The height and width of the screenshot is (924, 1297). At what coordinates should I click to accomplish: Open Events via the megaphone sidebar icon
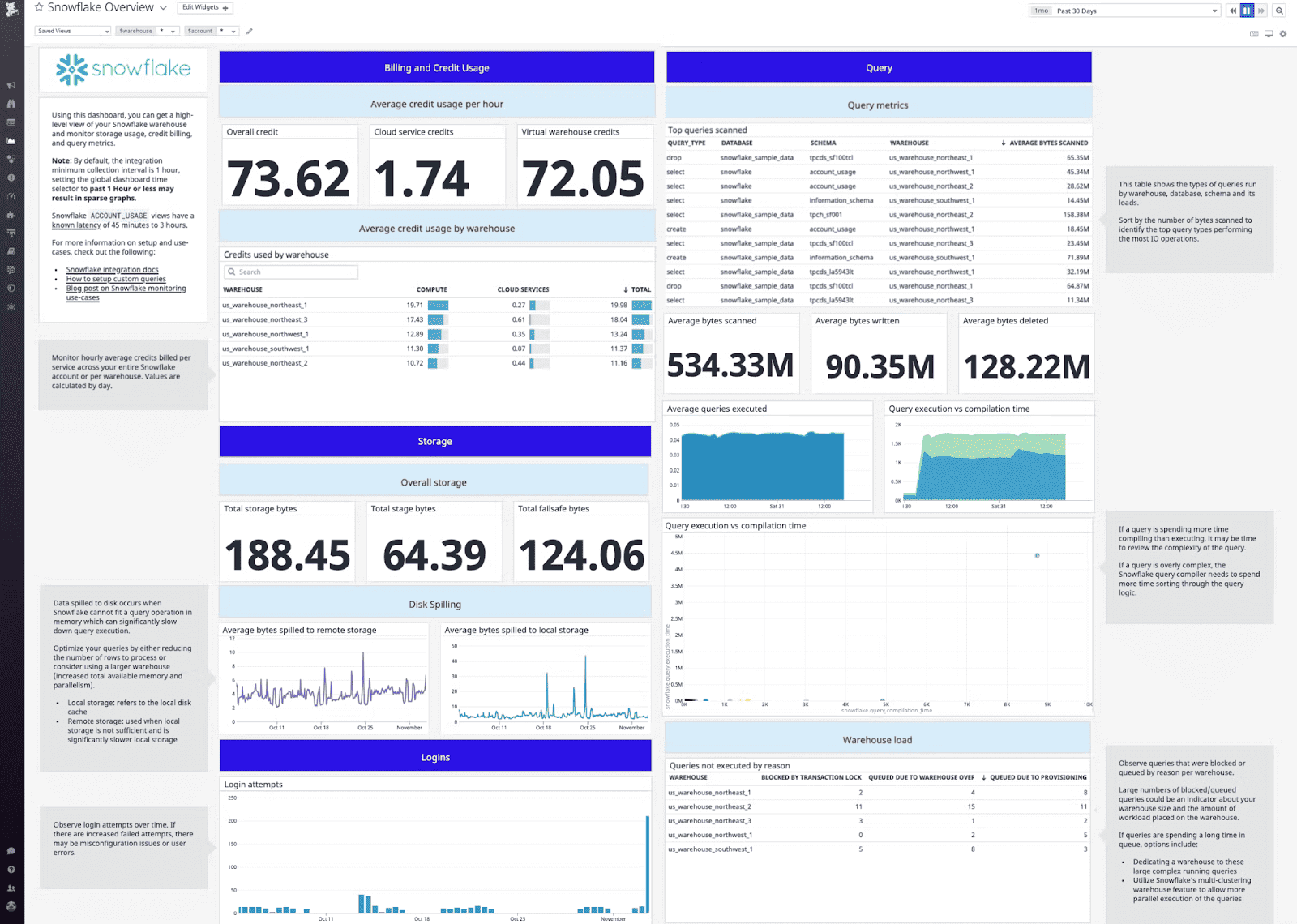pos(11,85)
